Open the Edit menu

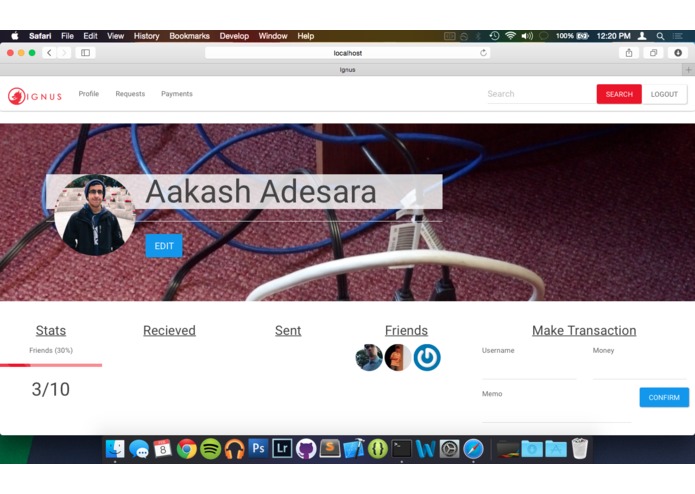coord(90,36)
